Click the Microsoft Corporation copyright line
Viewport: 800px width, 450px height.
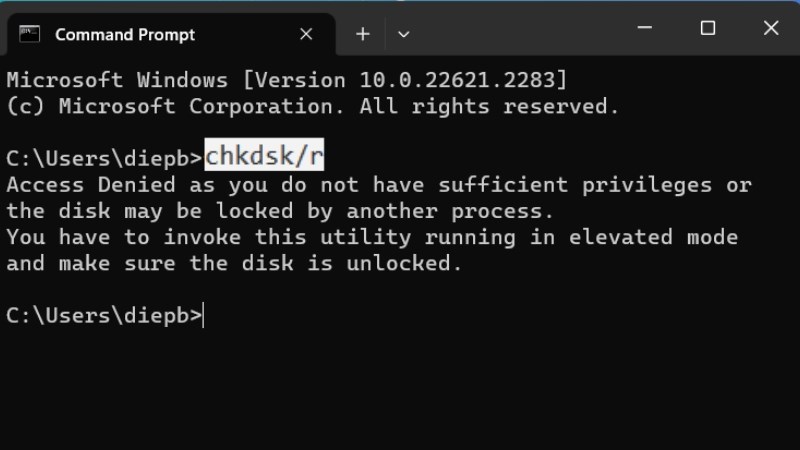click(x=313, y=105)
